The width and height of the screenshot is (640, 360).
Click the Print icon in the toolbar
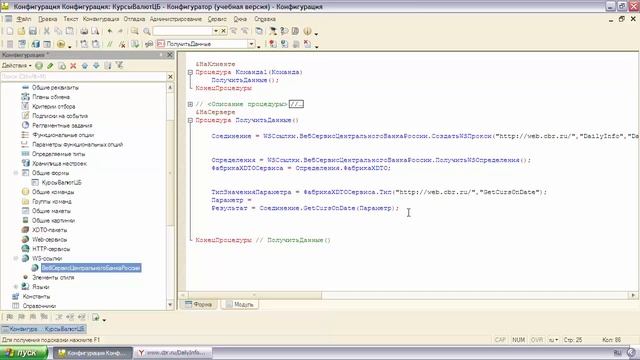coord(84,31)
